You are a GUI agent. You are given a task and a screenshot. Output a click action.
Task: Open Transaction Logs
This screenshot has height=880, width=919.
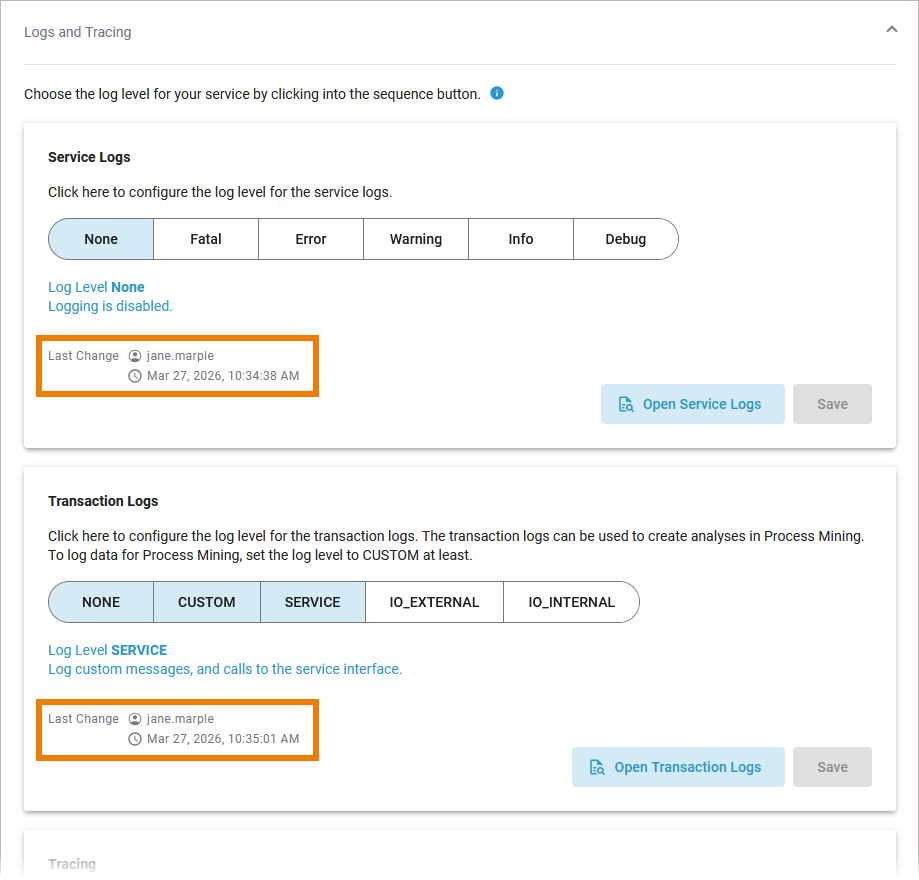coord(678,767)
